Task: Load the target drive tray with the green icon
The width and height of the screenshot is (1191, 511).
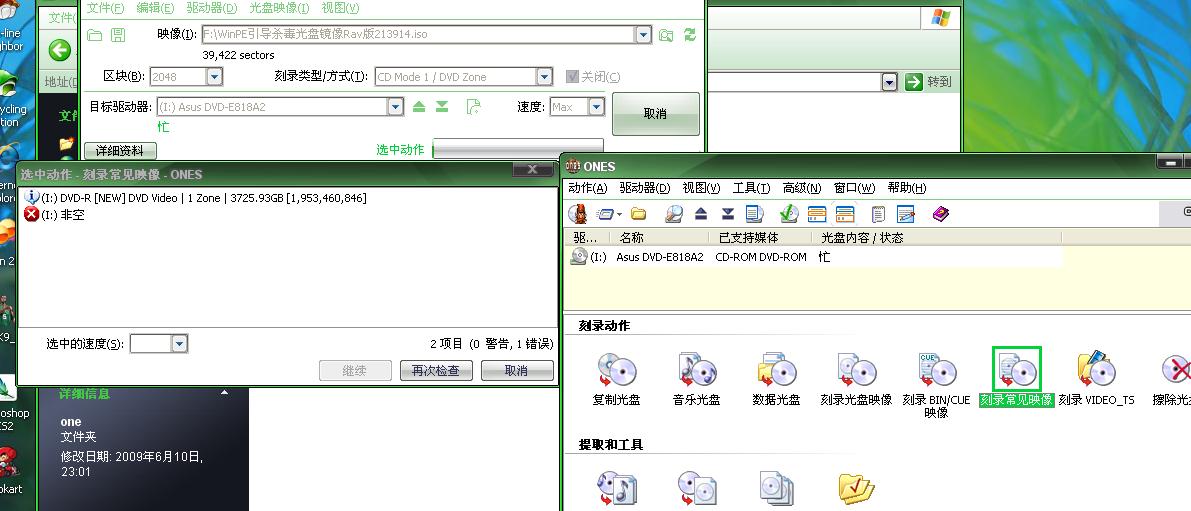Action: (442, 107)
